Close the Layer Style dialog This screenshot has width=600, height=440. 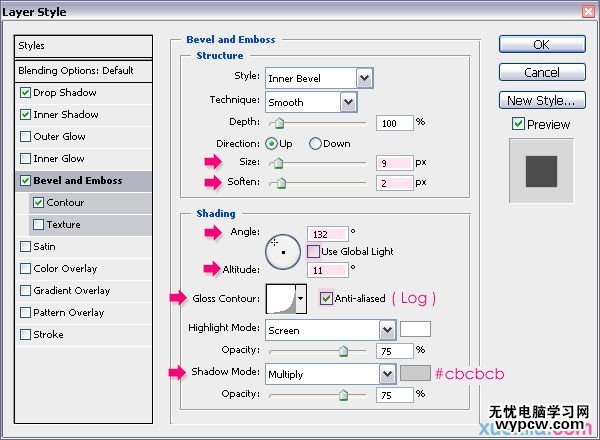tap(589, 11)
